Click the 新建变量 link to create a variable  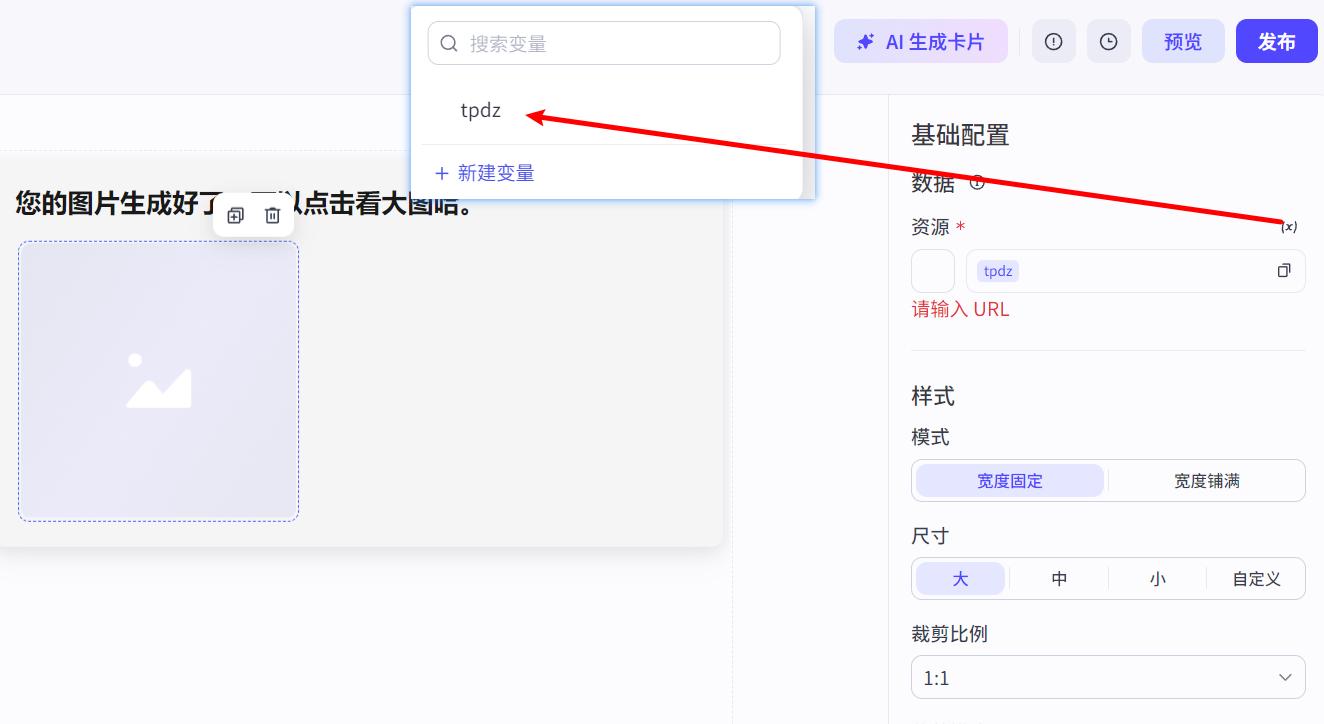(484, 172)
